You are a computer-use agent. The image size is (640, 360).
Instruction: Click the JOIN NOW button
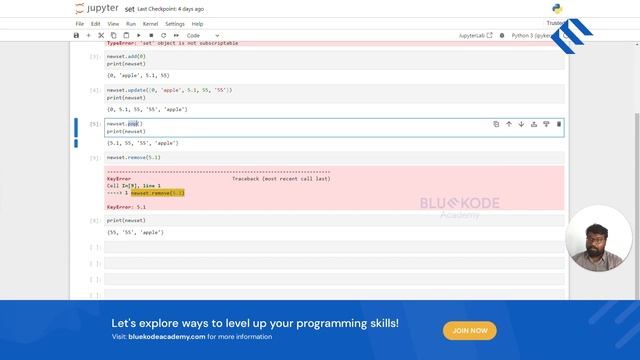[x=470, y=331]
